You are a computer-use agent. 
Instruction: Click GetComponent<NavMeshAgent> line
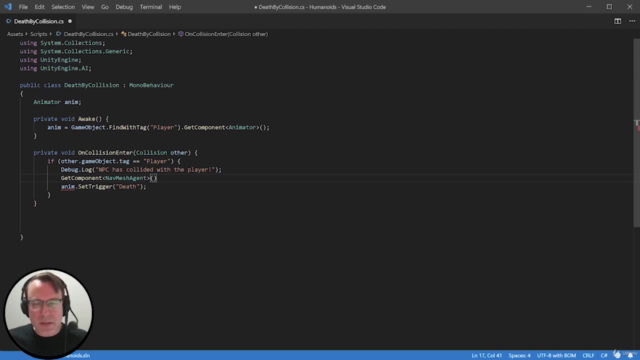point(109,178)
